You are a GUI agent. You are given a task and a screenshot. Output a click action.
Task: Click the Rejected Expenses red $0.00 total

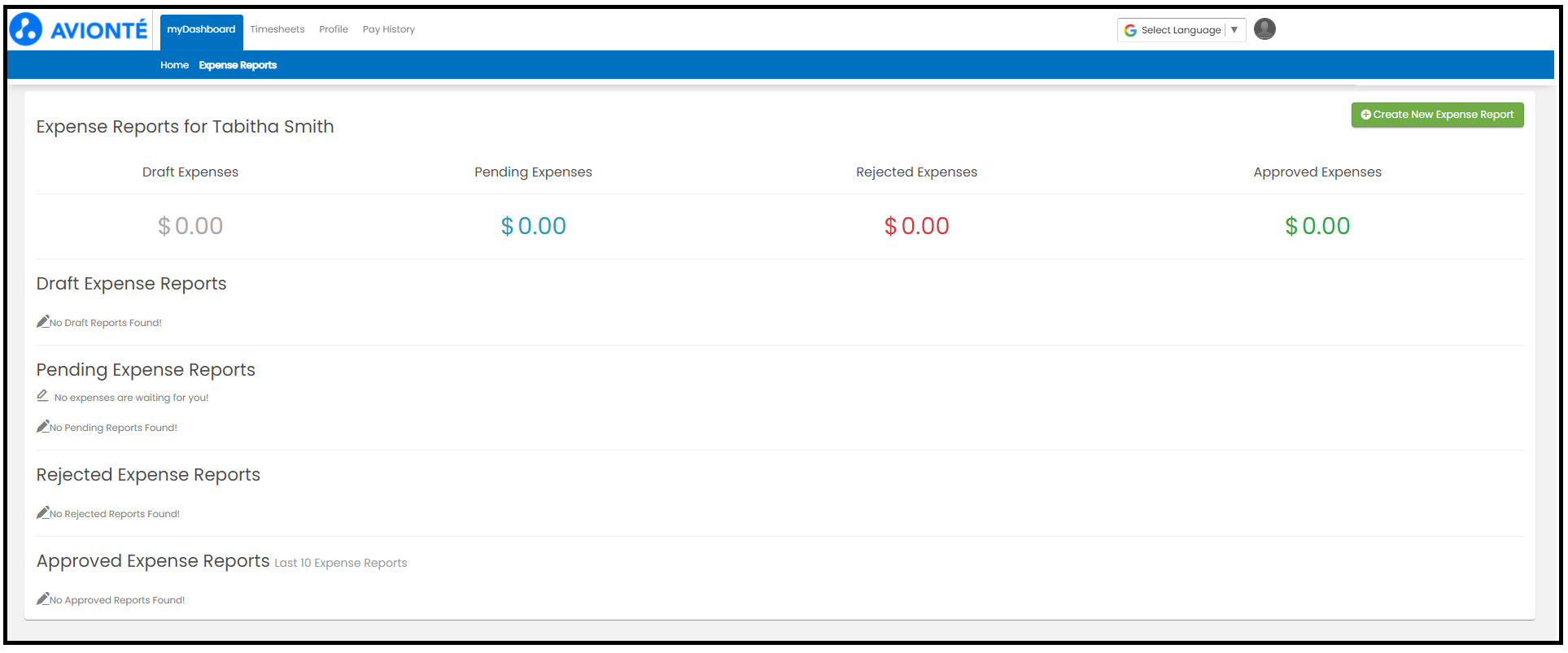916,226
